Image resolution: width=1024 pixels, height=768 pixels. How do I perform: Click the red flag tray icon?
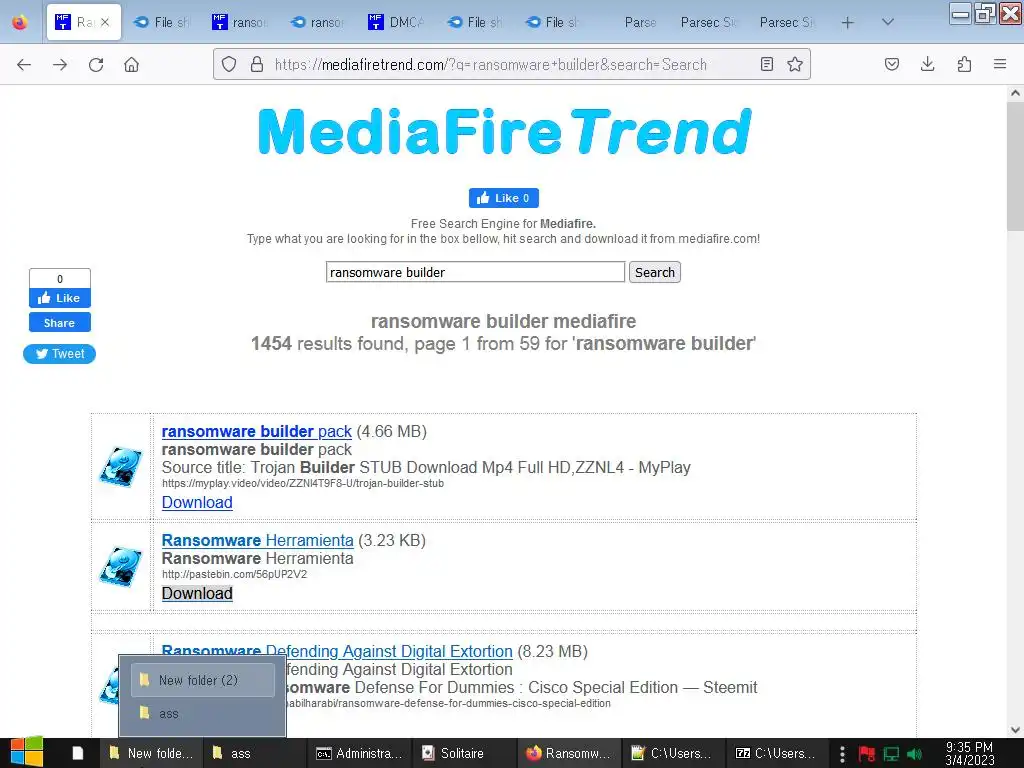click(867, 754)
